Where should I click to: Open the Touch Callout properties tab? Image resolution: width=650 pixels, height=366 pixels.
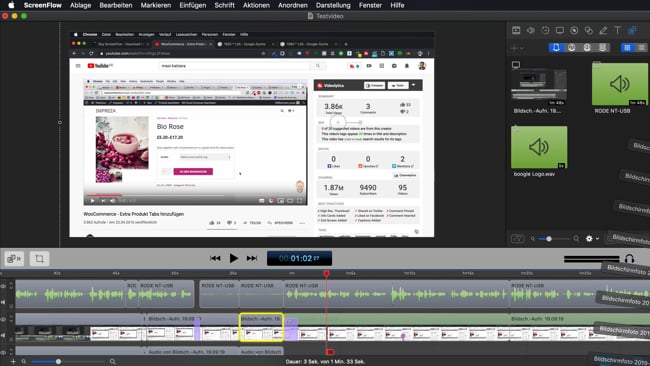point(589,30)
